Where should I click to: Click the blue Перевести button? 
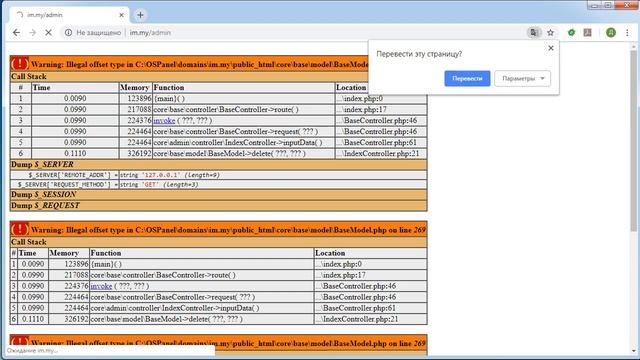click(x=467, y=78)
